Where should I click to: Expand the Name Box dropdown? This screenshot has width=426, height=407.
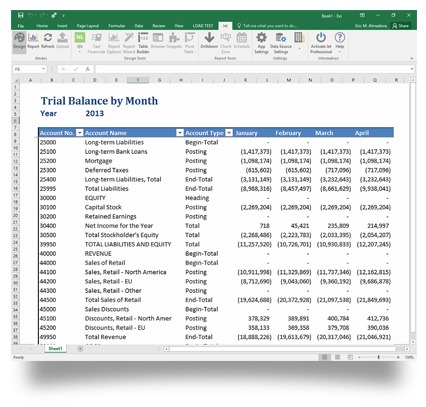click(x=43, y=69)
